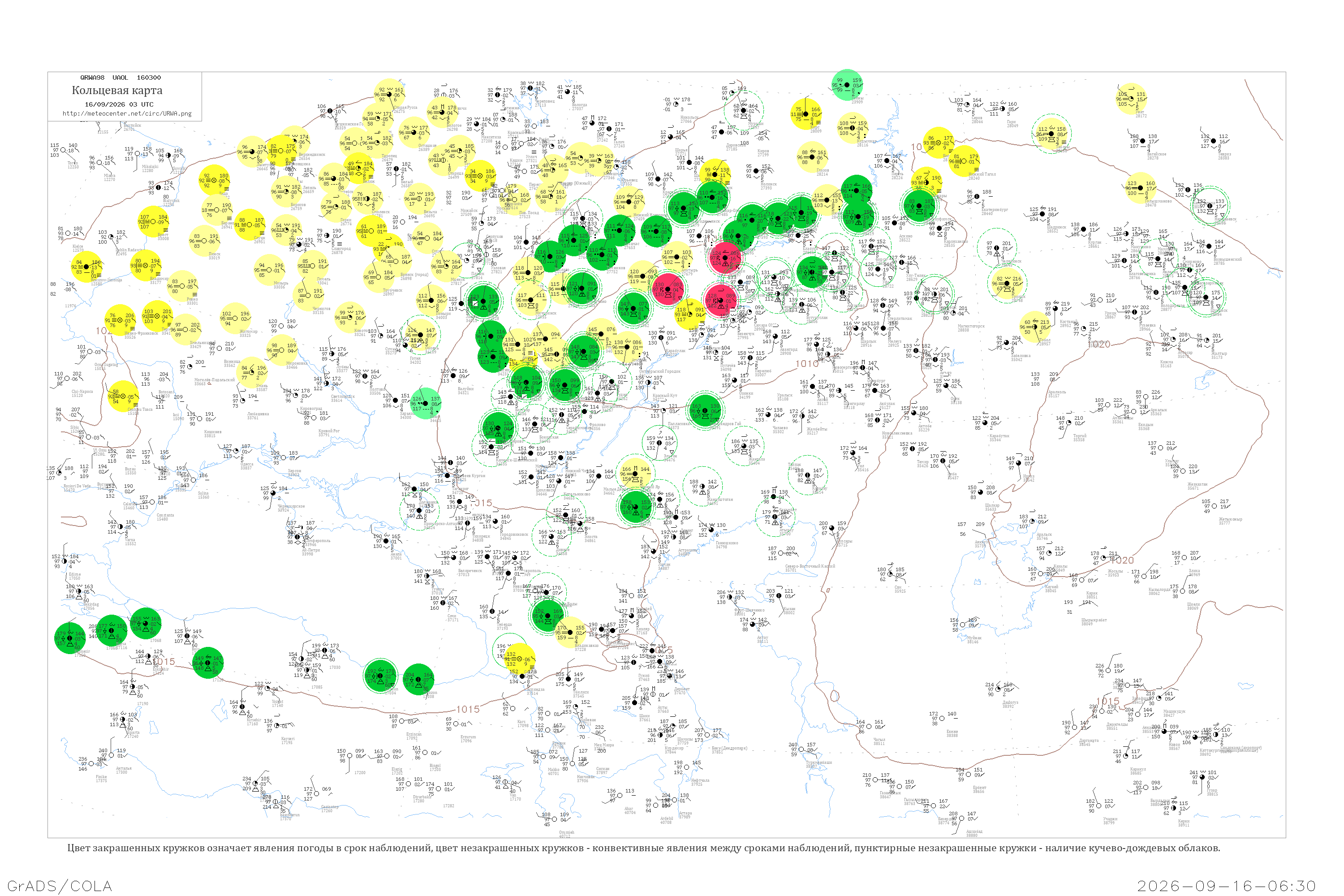Click the 1015 isobar label over Turkey
1344x896 pixels.
click(x=468, y=709)
